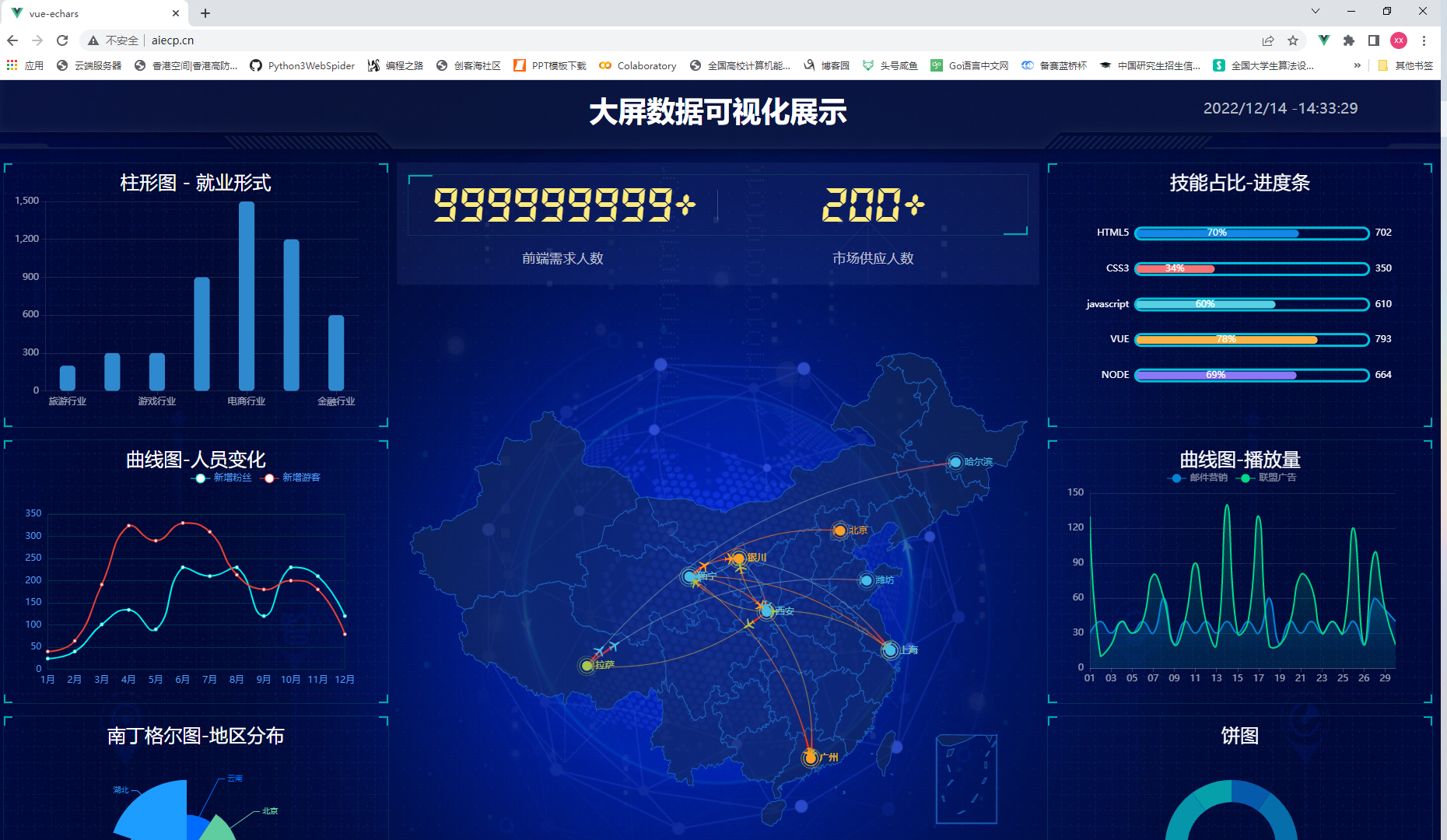Go back with the browser back arrow
Viewport: 1447px width, 840px height.
(12, 40)
